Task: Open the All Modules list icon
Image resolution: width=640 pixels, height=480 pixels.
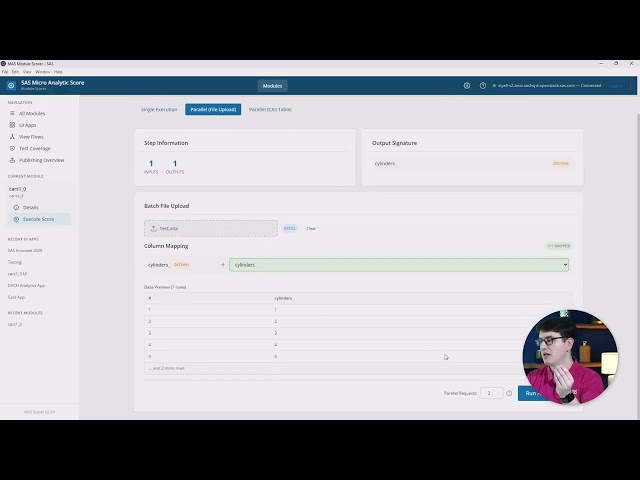Action: pyautogui.click(x=12, y=113)
